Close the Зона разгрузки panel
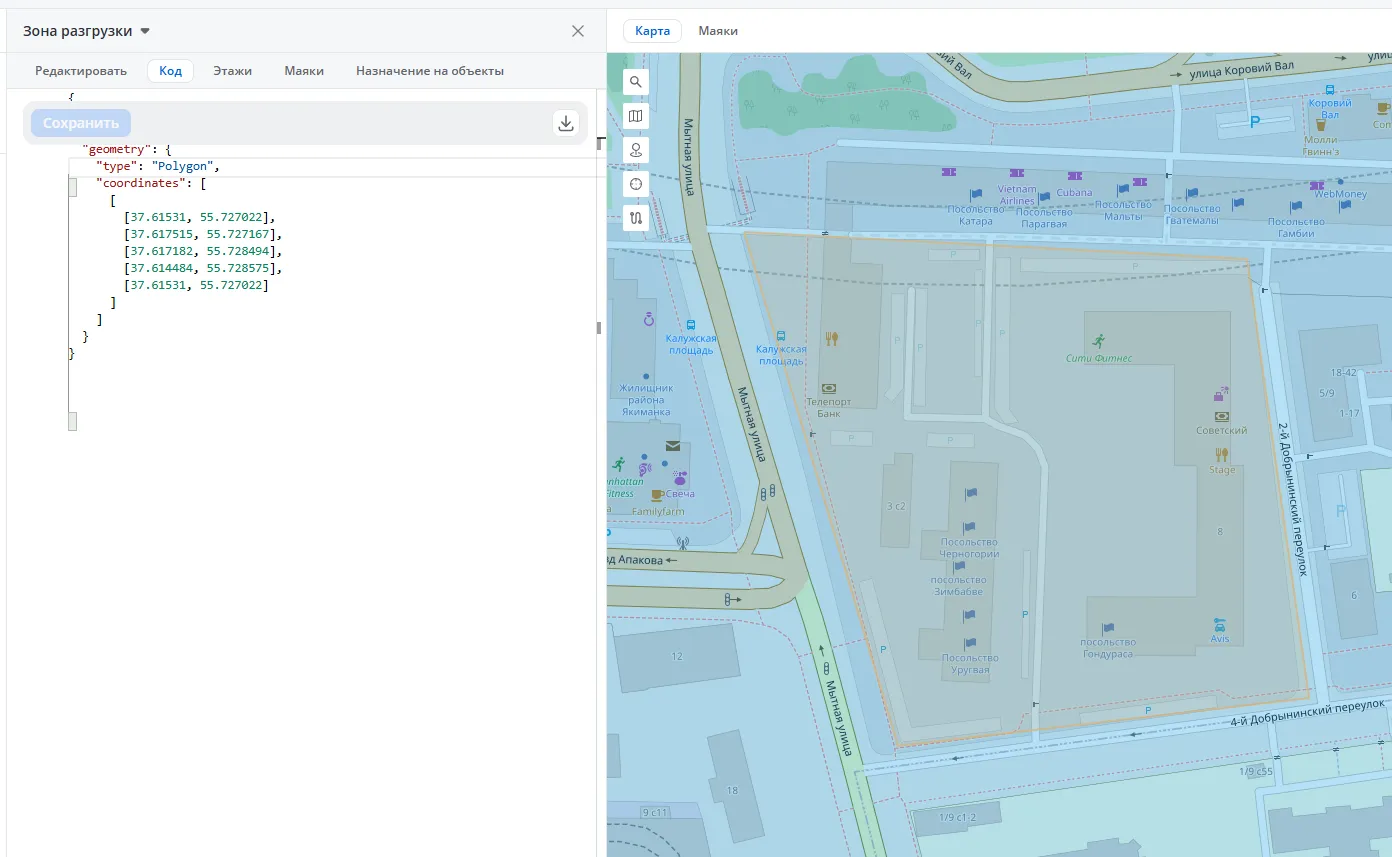1392x857 pixels. [x=578, y=31]
